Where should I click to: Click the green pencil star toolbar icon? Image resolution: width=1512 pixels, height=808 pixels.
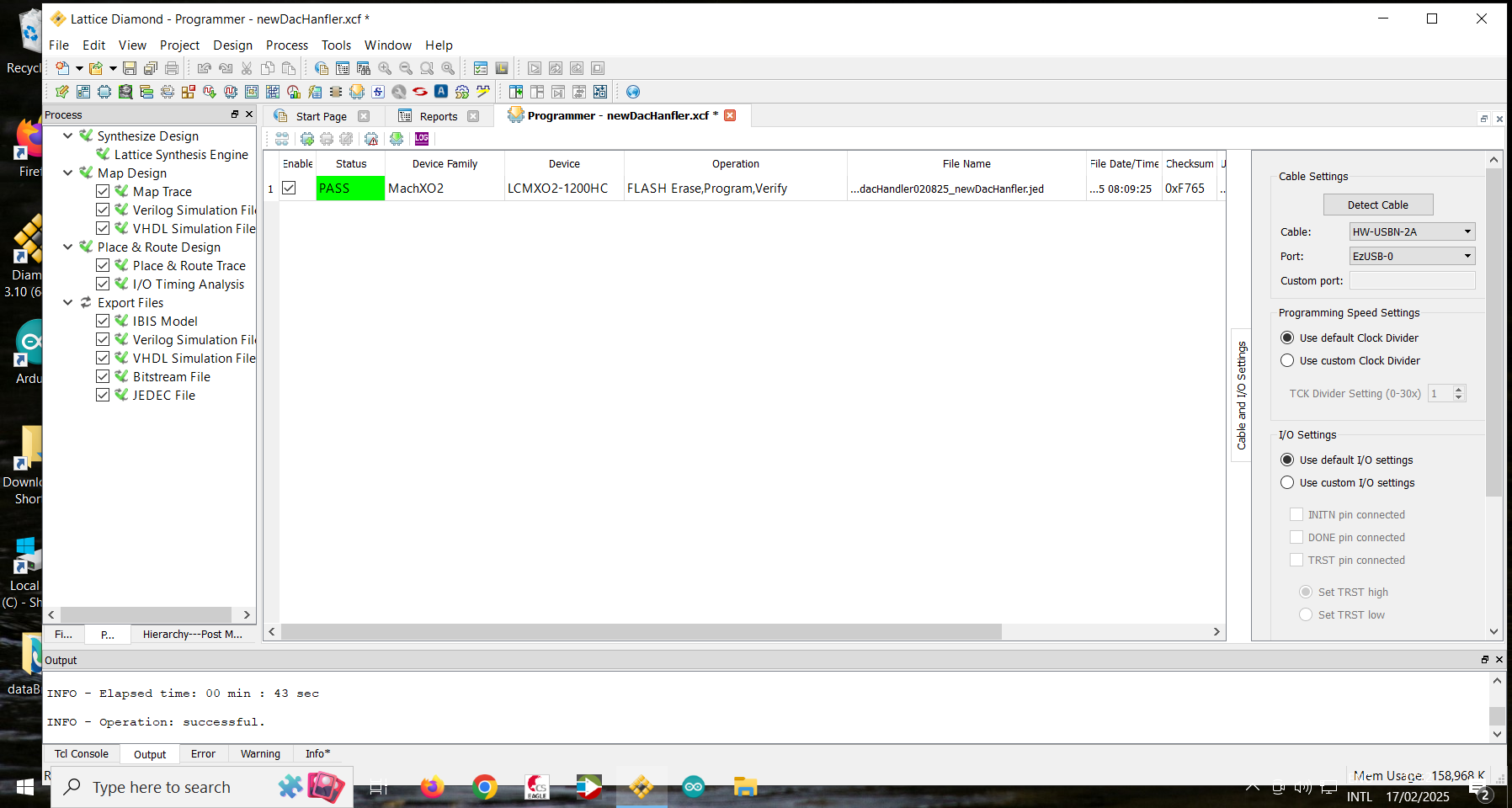[x=62, y=92]
